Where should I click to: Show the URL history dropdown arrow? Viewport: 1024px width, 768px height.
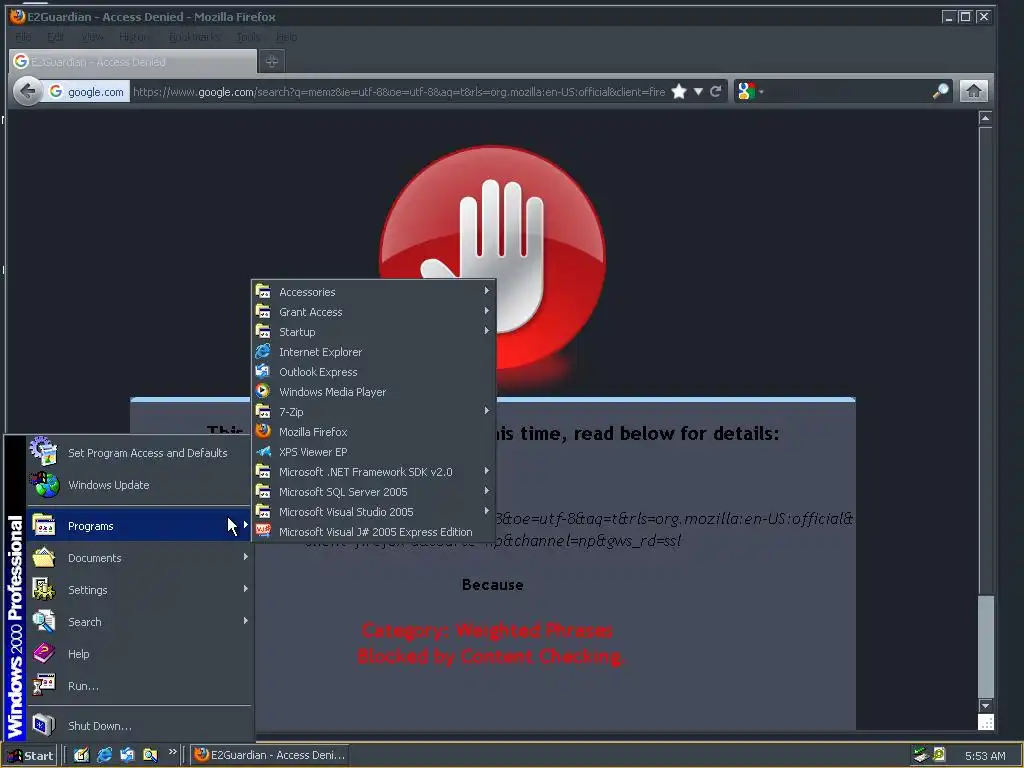[x=698, y=91]
